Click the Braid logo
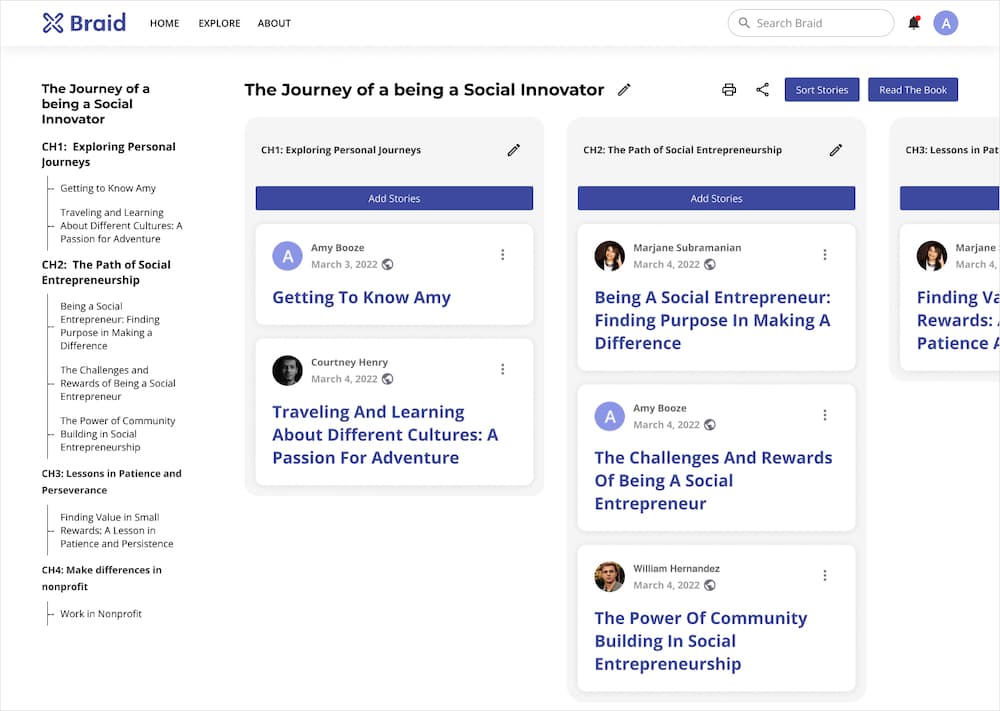The image size is (1000, 711). (84, 23)
